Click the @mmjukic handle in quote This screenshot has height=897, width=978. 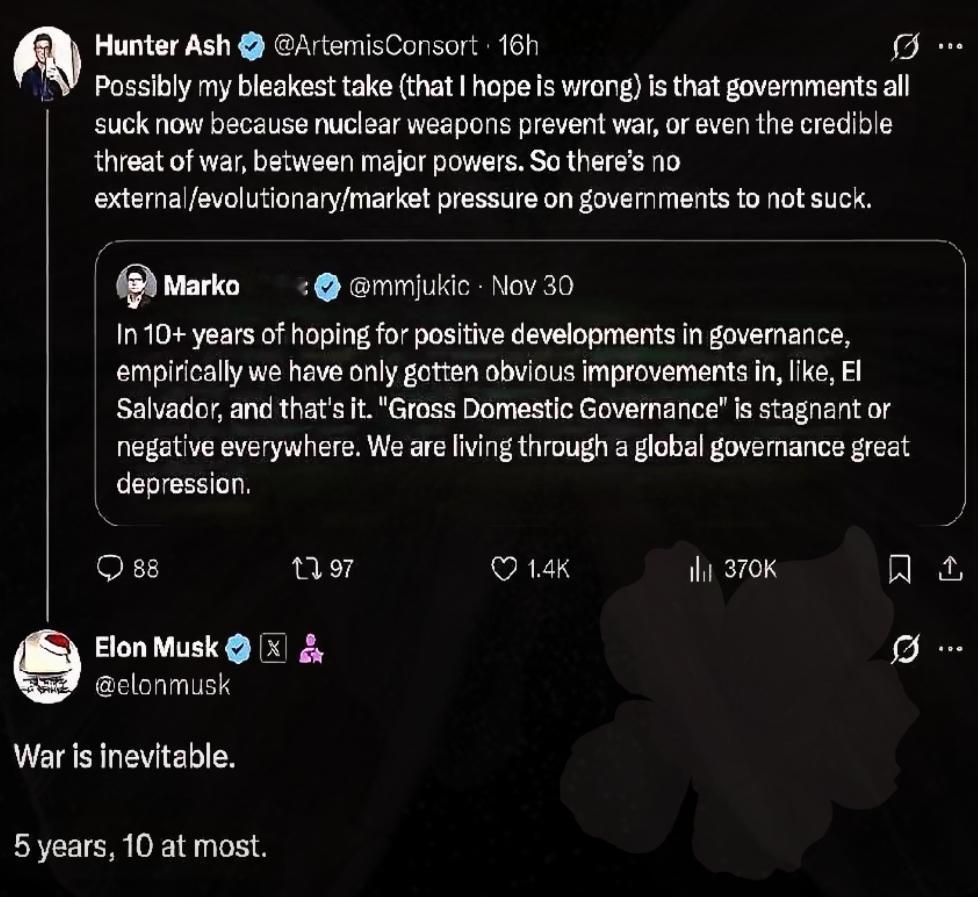click(408, 286)
